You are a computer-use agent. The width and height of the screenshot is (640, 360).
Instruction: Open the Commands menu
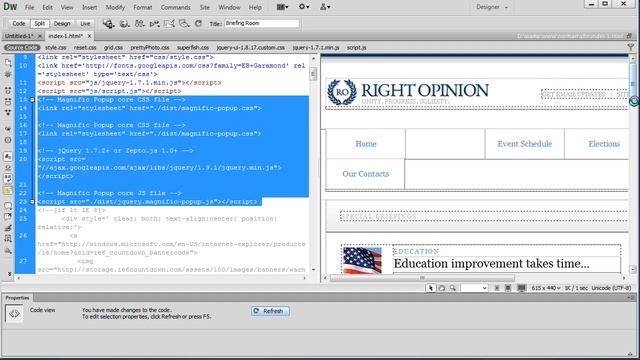tap(176, 7)
